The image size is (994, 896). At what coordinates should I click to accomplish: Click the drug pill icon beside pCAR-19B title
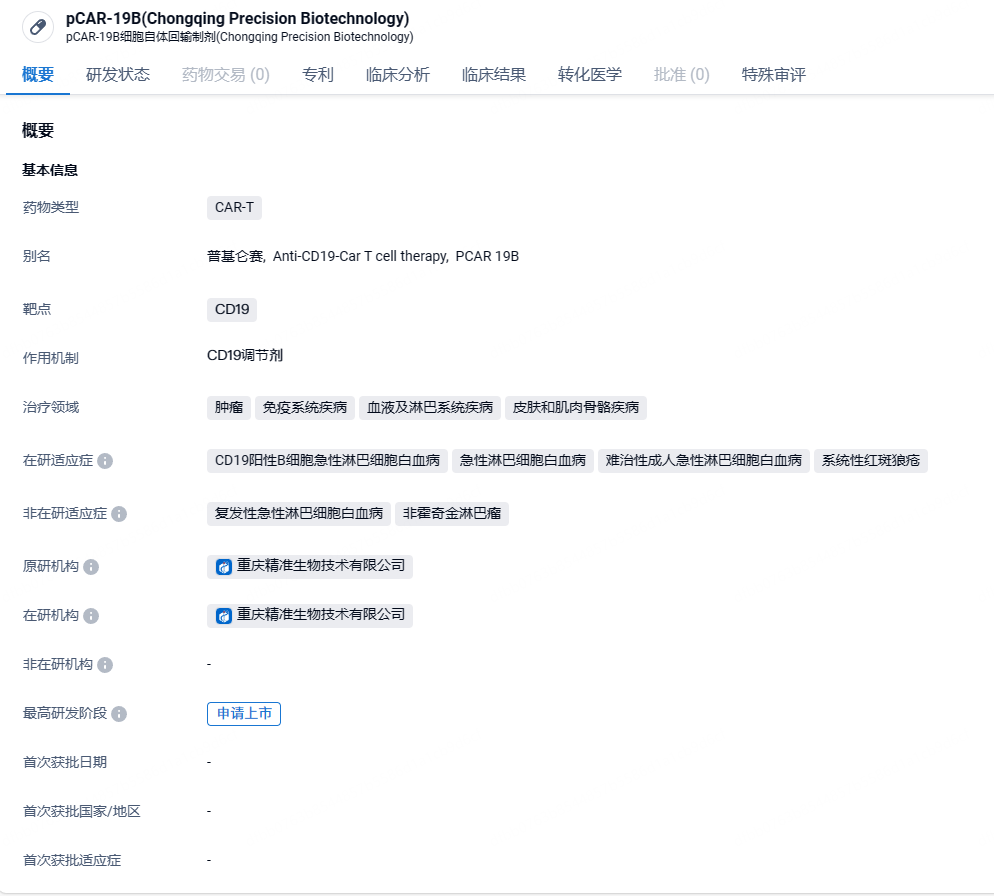tap(38, 27)
